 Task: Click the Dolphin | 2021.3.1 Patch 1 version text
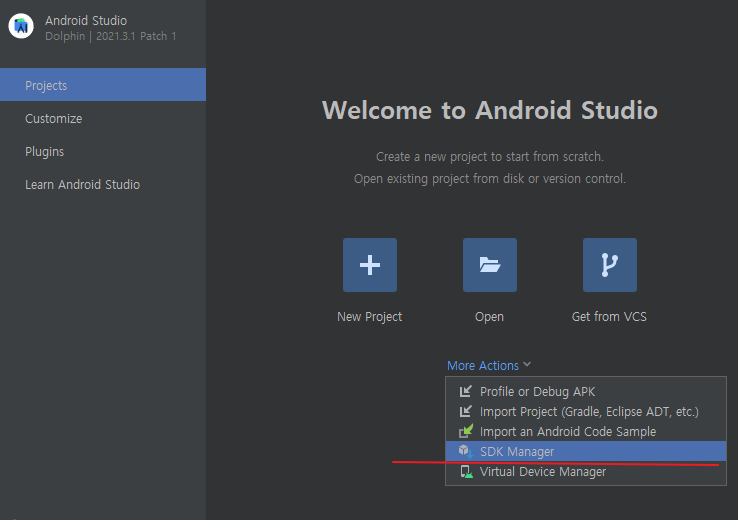coord(111,36)
